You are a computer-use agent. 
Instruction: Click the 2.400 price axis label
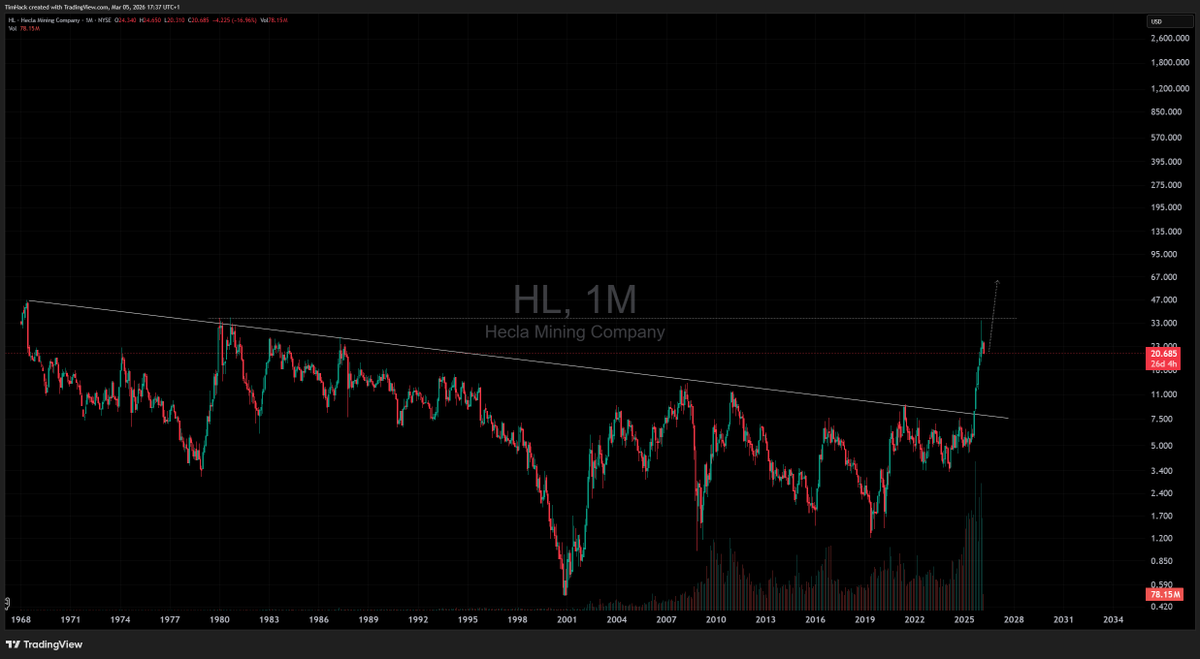1163,493
